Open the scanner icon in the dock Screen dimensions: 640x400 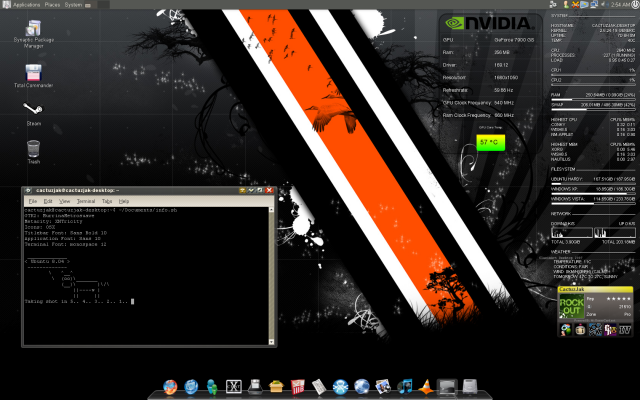[x=255, y=387]
